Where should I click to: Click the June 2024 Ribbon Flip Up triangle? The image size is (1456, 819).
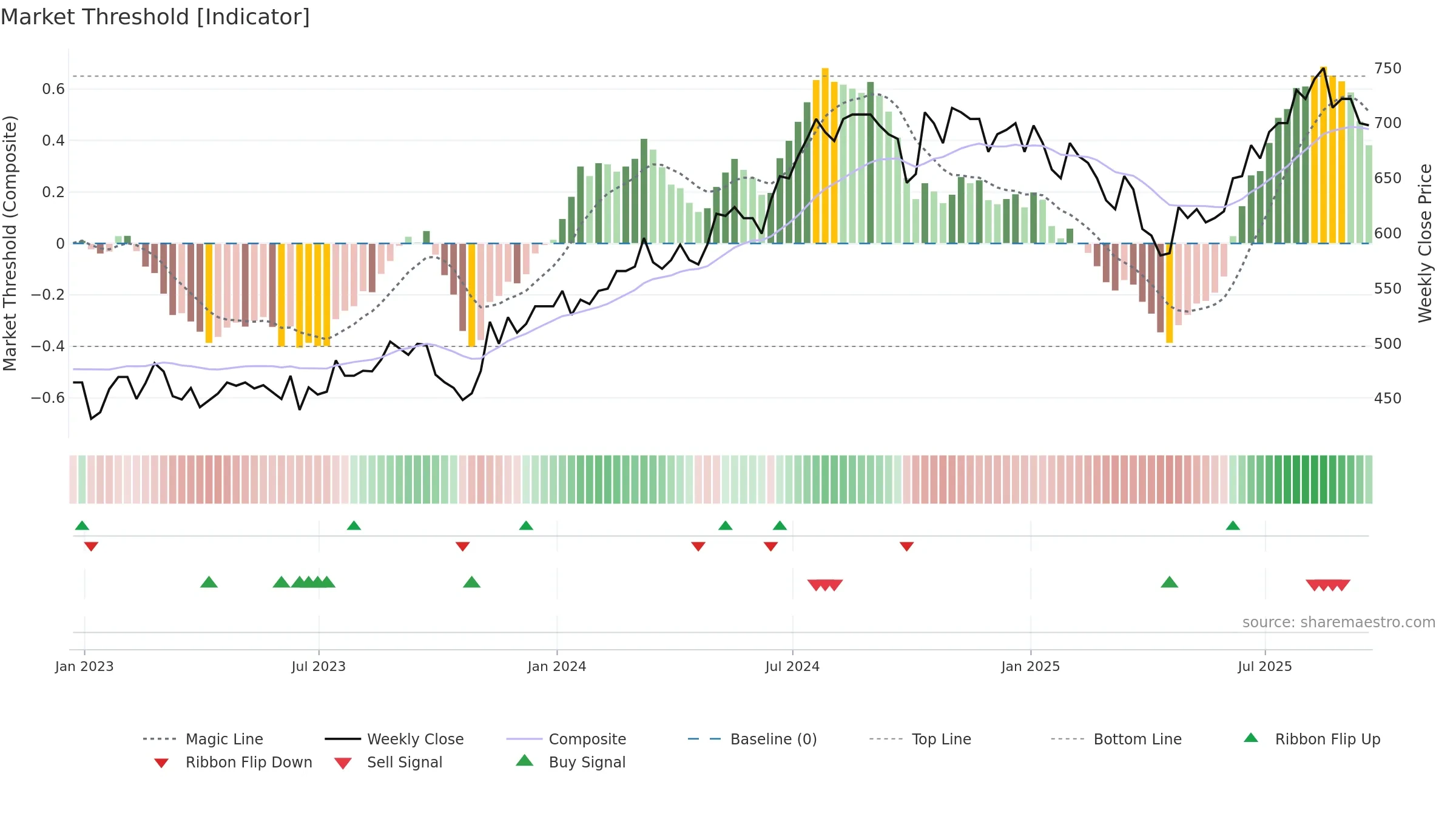(780, 525)
